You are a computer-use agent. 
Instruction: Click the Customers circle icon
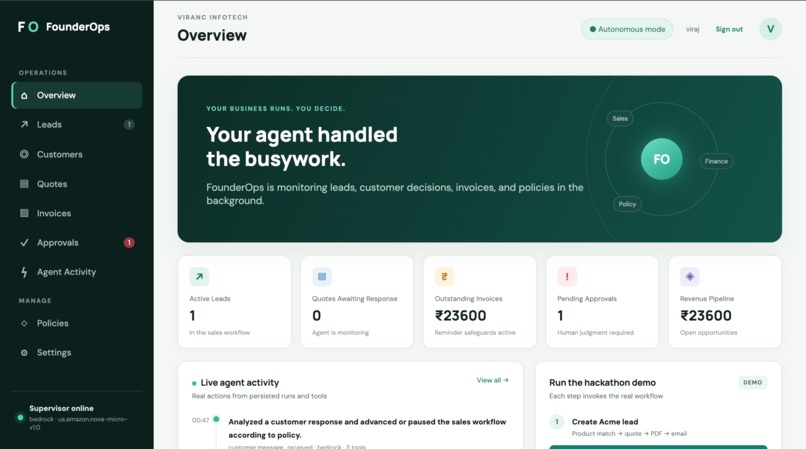(x=24, y=154)
